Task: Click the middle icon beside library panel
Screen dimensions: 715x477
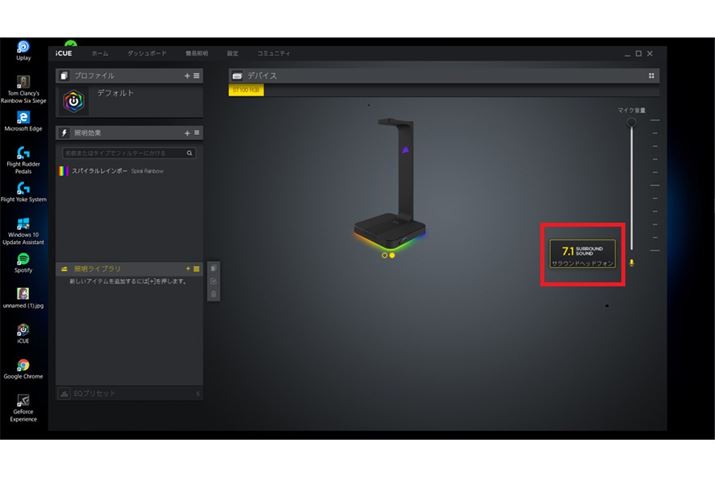Action: tap(213, 281)
